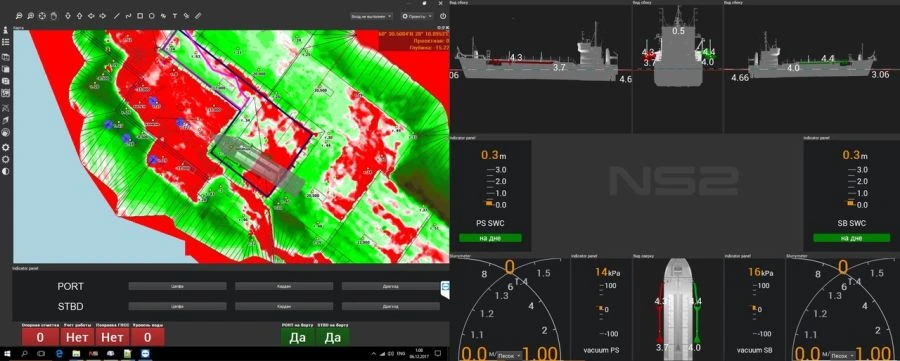Toggle the PORT on board 'Да' indicator
Screen dimensions: 900x361
coord(297,337)
